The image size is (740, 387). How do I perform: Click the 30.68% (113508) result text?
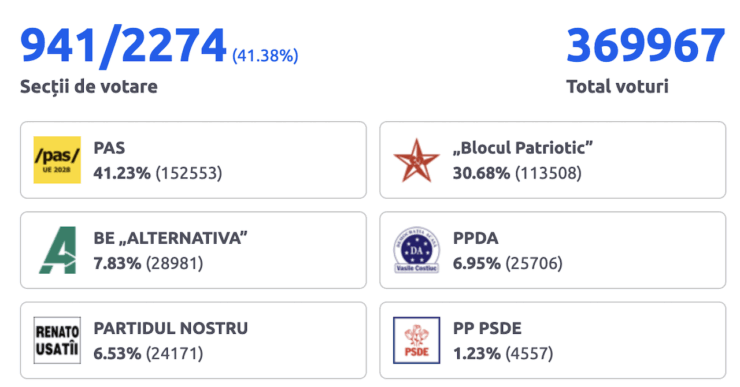coord(517,173)
